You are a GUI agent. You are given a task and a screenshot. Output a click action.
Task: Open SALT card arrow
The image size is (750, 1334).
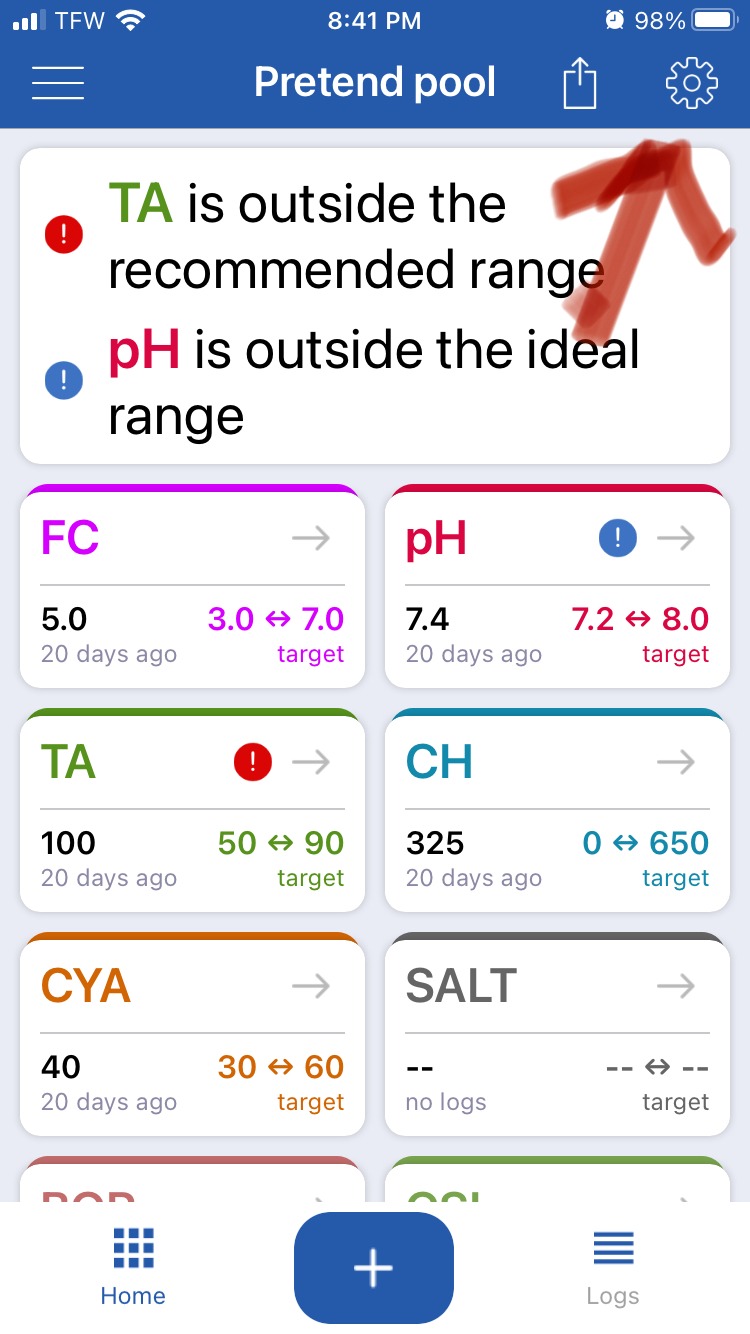click(676, 987)
